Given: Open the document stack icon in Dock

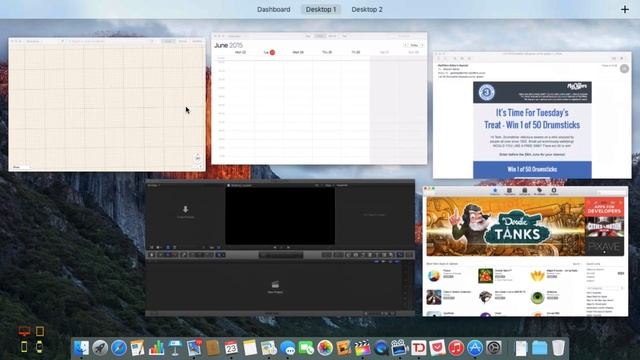Looking at the screenshot, I should 521,348.
